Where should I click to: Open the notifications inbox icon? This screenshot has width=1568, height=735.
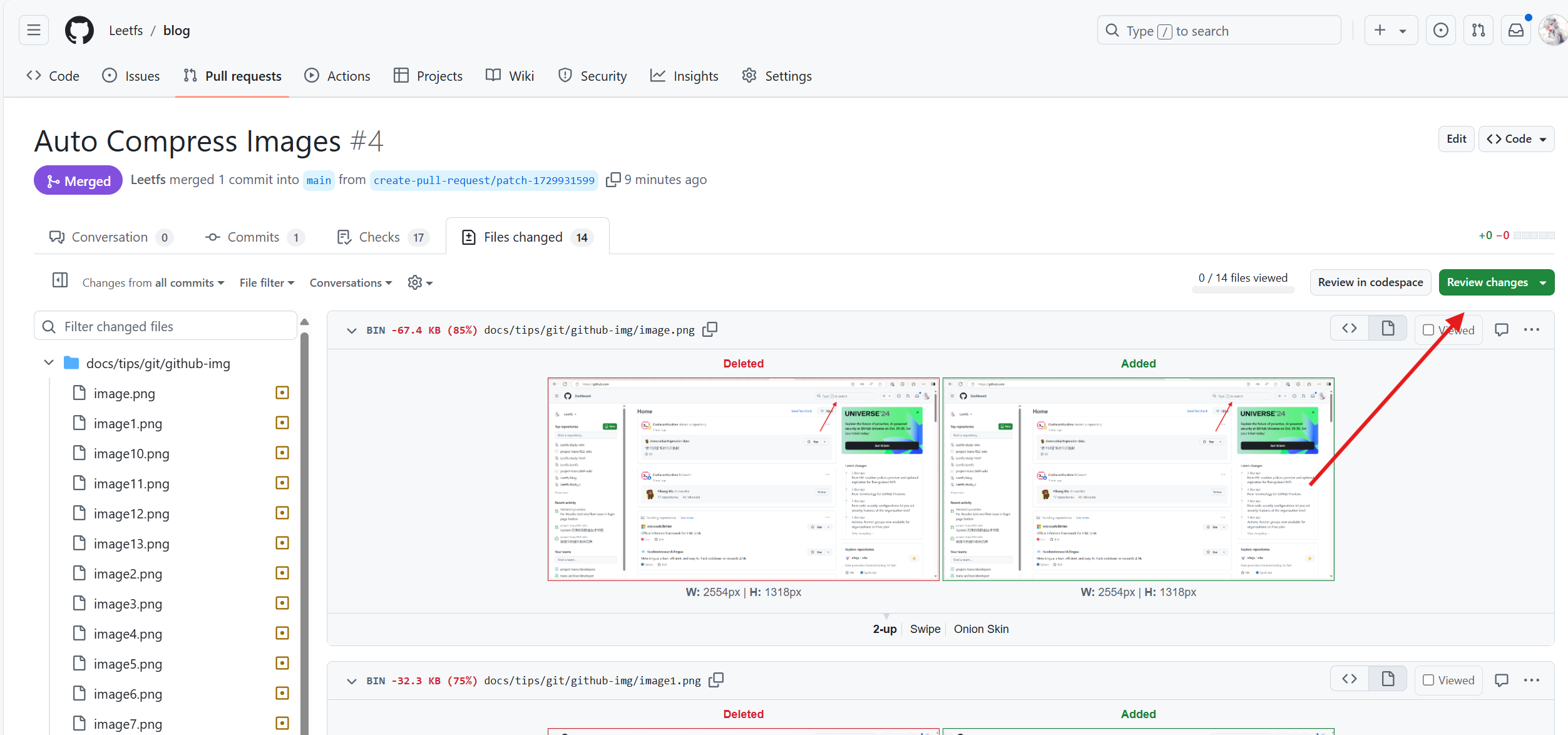[x=1515, y=30]
